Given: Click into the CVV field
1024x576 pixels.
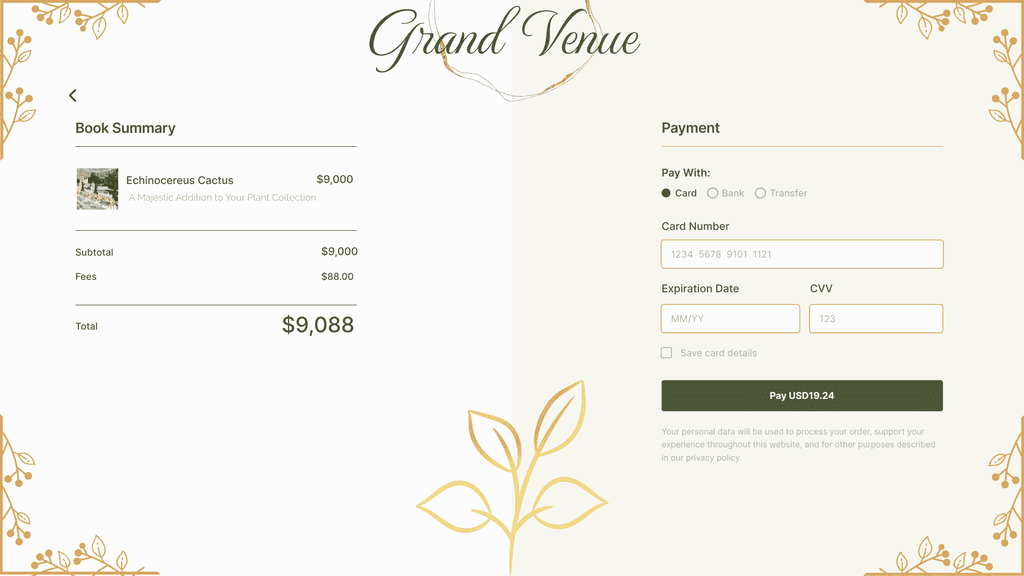Looking at the screenshot, I should pos(876,319).
